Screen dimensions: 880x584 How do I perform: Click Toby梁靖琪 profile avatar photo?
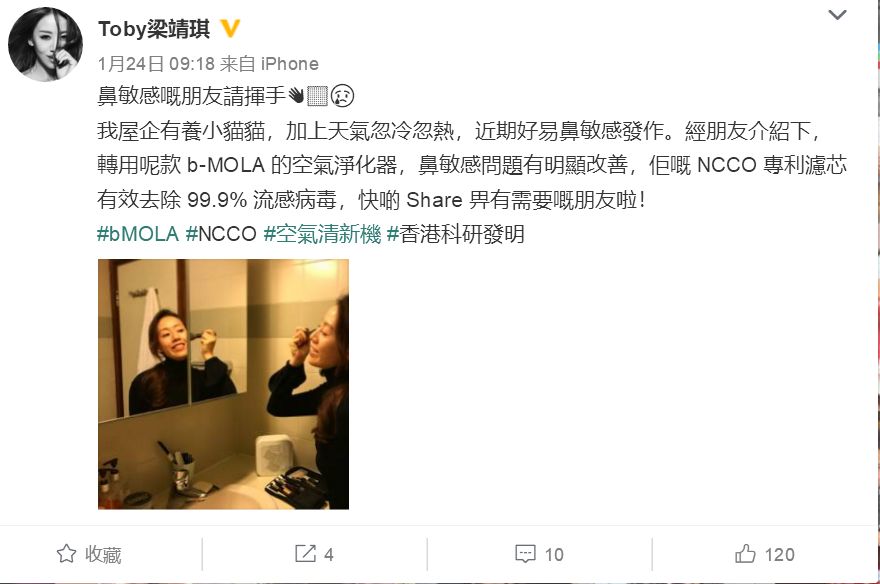[x=45, y=44]
